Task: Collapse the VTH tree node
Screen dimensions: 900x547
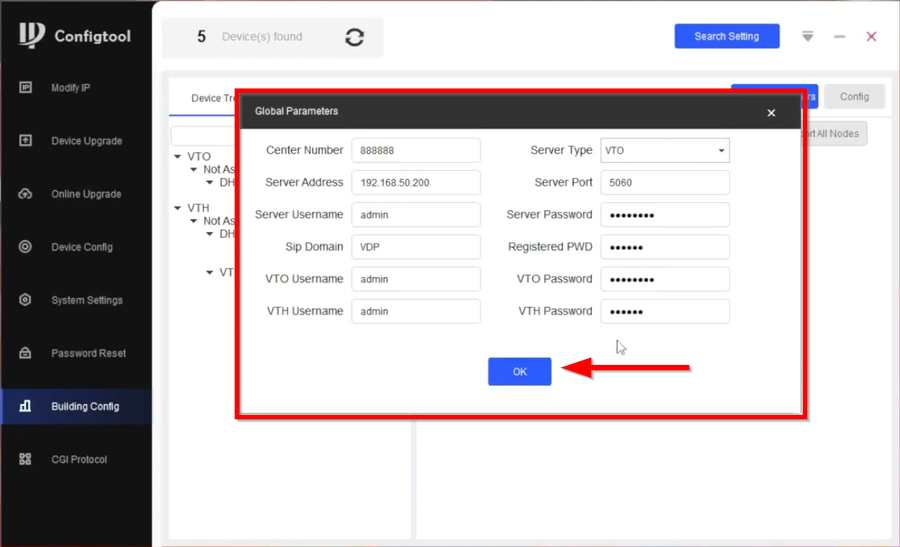Action: pyautogui.click(x=178, y=208)
